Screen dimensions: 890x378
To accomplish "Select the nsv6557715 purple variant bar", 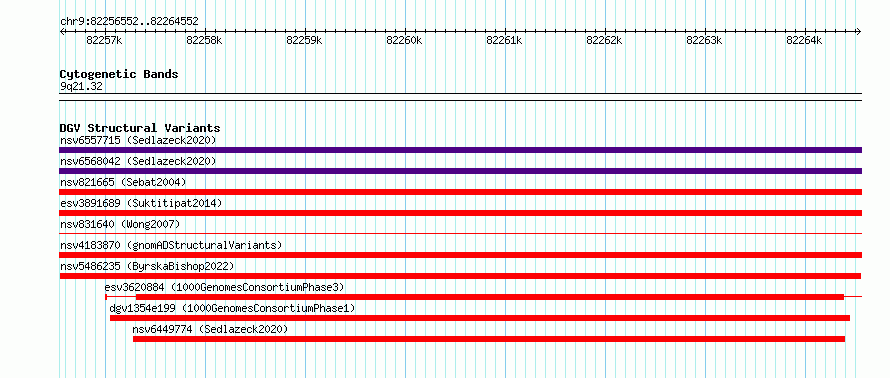I will (x=460, y=150).
